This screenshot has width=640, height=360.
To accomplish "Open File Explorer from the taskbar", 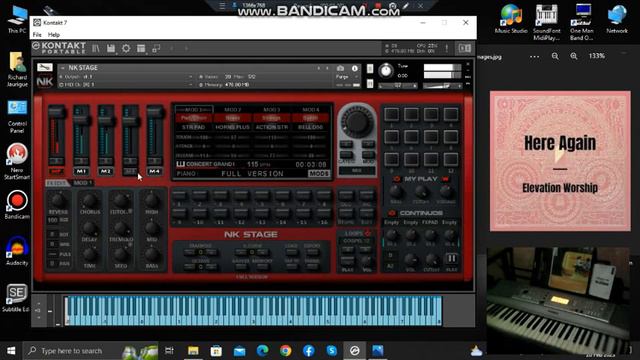I will pos(193,351).
